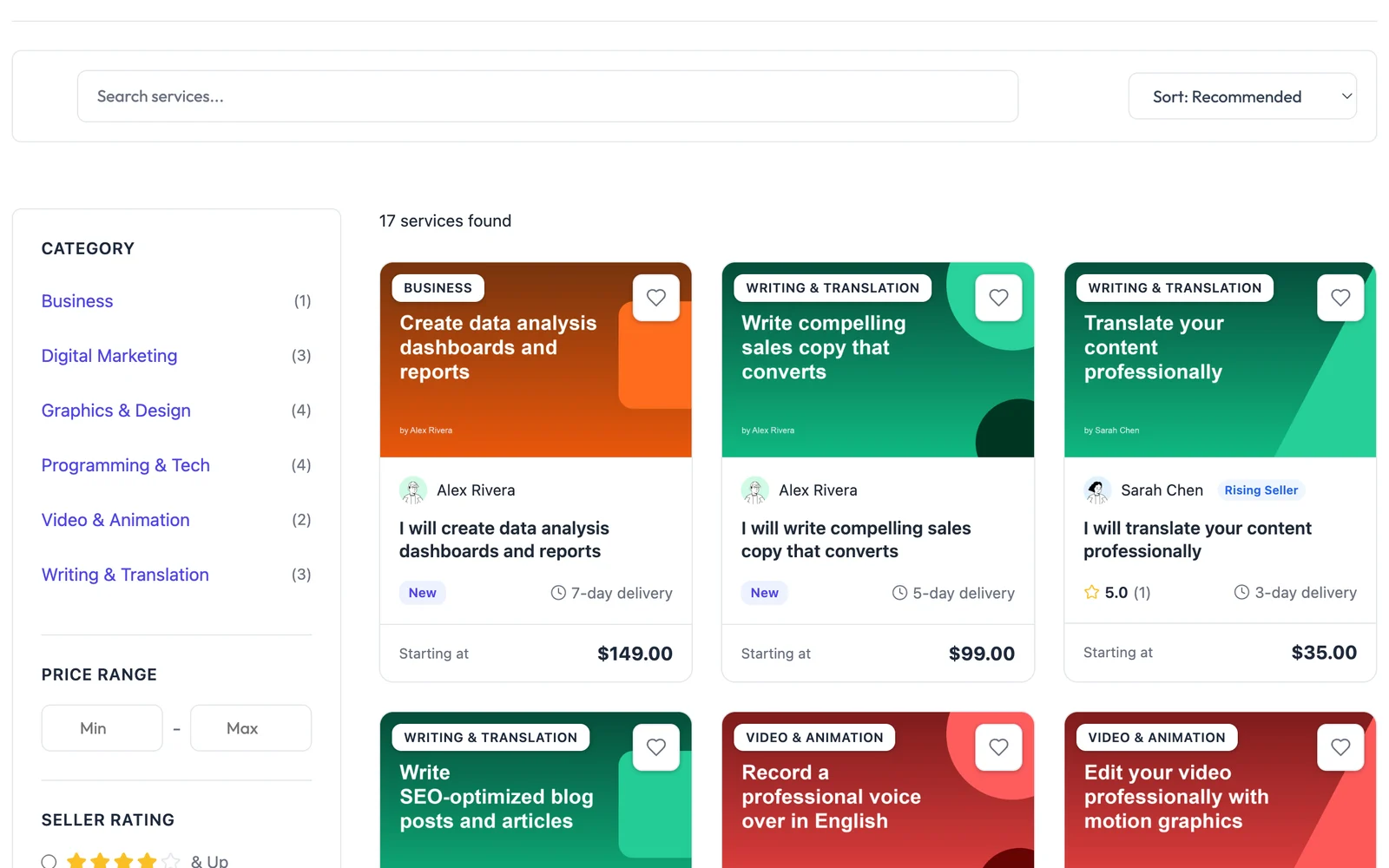Click the Sarah Chen seller name
Viewport: 1389px width, 868px height.
click(1162, 490)
